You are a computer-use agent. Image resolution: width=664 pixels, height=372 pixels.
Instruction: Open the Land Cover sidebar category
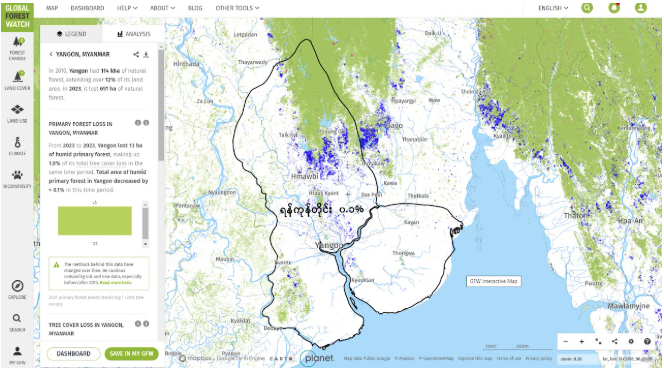pyautogui.click(x=17, y=80)
